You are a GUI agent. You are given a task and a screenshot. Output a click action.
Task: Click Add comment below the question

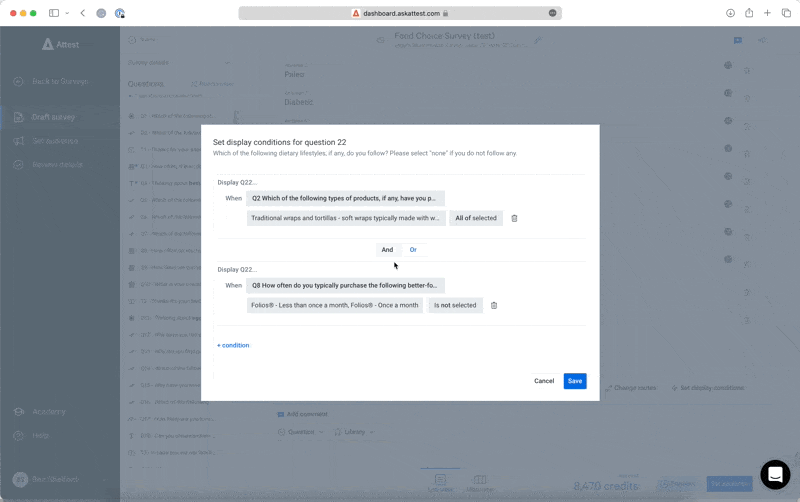tap(302, 414)
